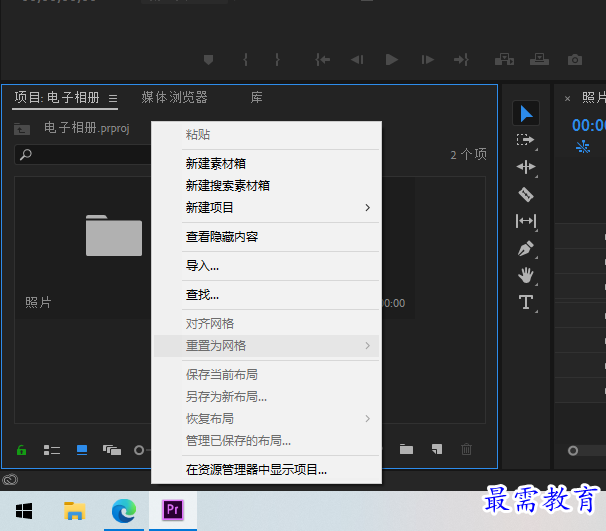Click the Premiere Pro taskbar icon

pyautogui.click(x=173, y=510)
